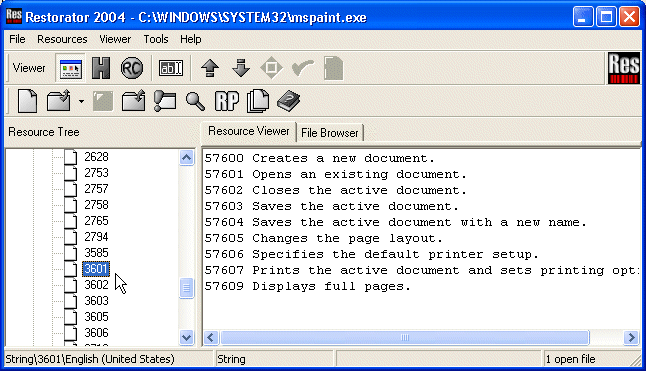Click the Restorator title bar app icon
Viewport: 646px width, 371px height.
click(14, 16)
